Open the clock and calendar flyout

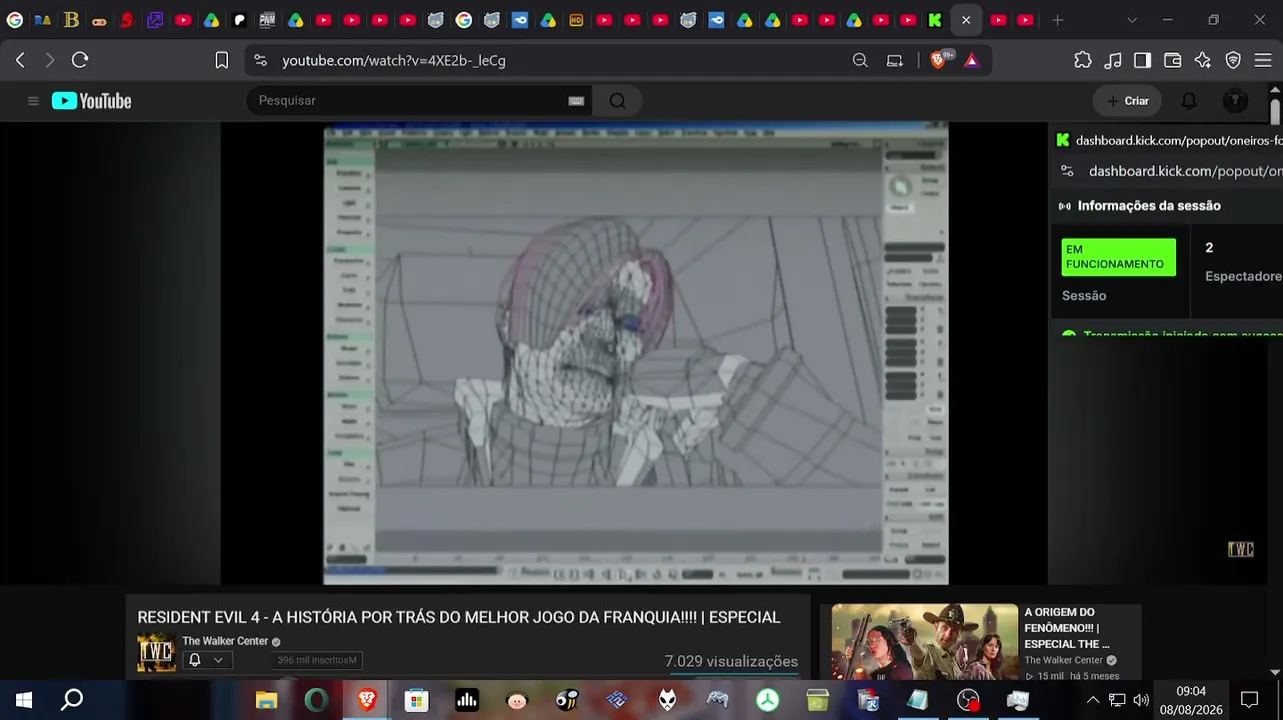(x=1191, y=700)
